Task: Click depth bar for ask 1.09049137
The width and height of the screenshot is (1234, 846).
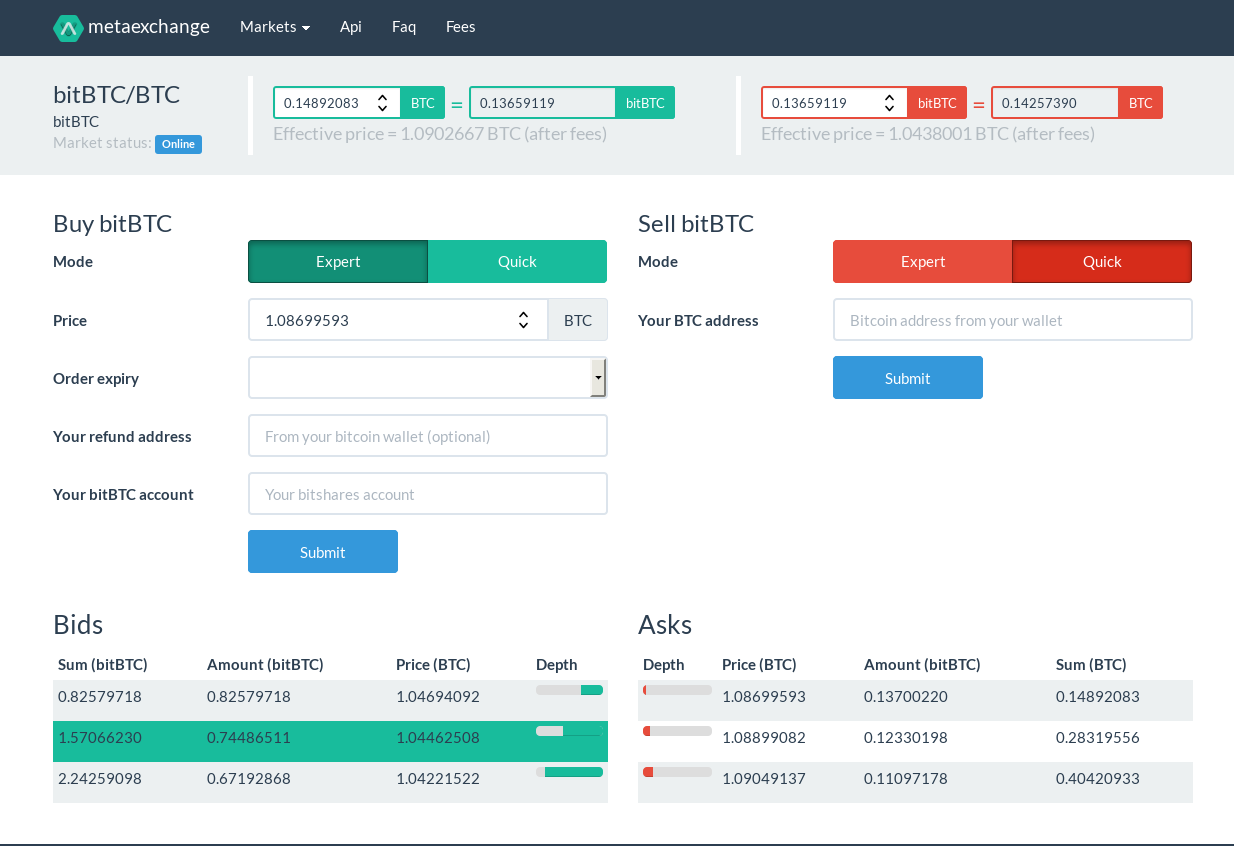Action: (x=677, y=772)
